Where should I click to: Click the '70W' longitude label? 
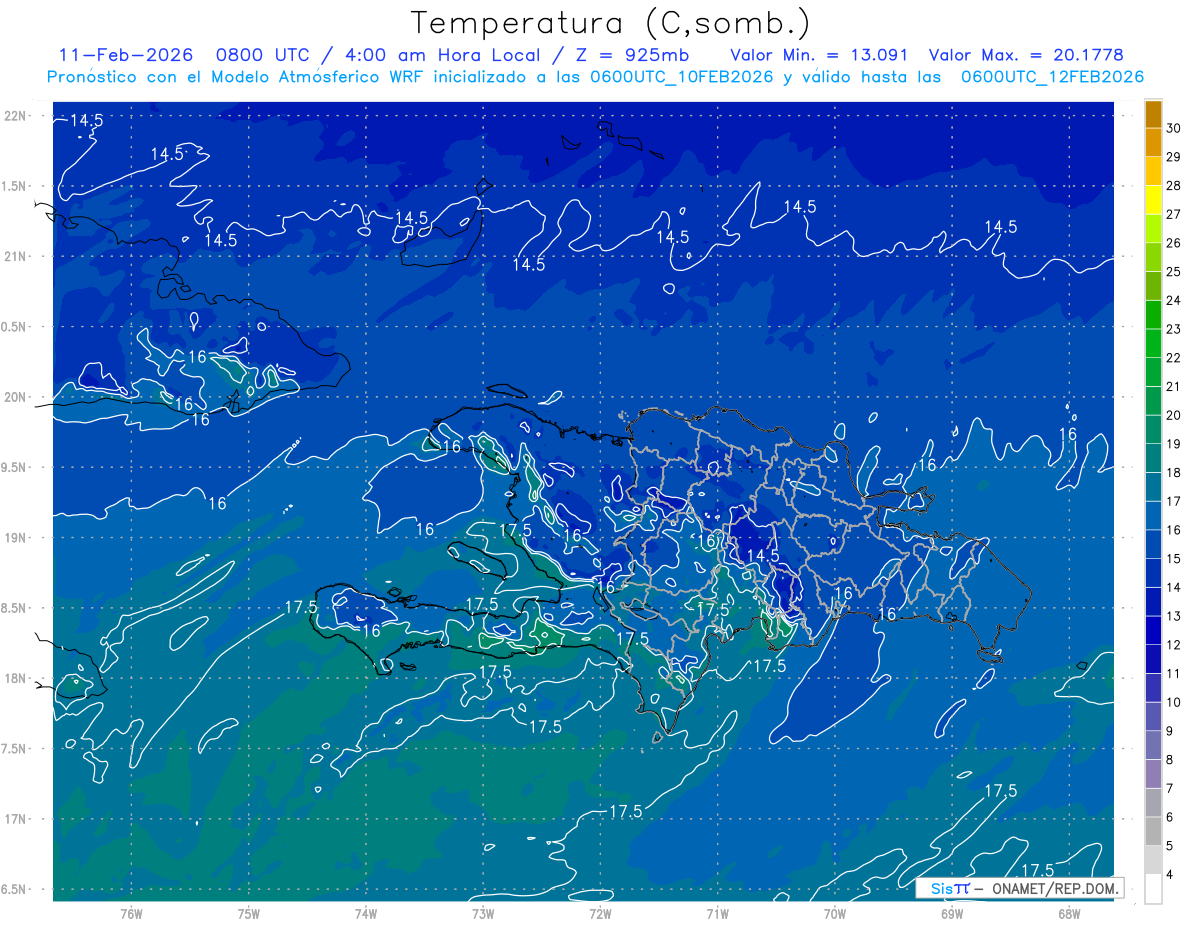click(x=834, y=913)
